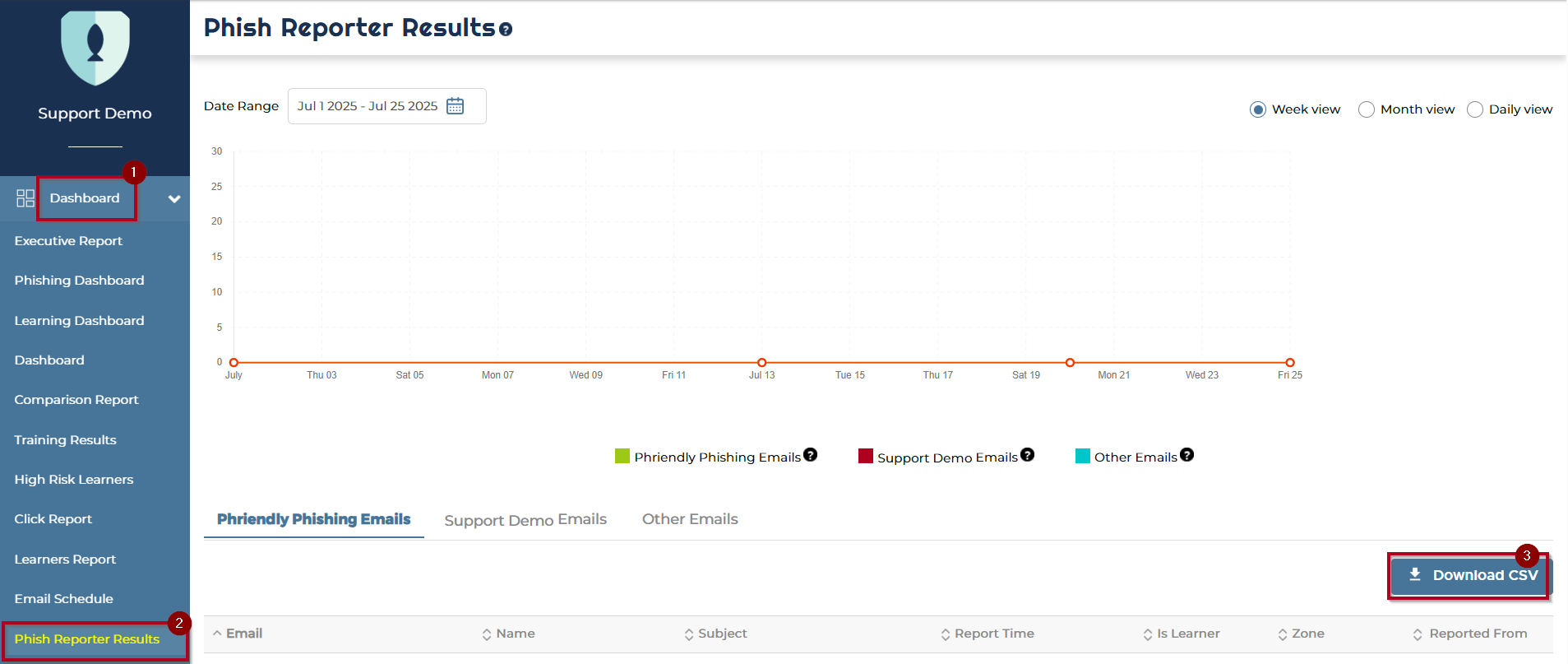Image resolution: width=1568 pixels, height=664 pixels.
Task: Click help icon beside Phish Reporter Results title
Action: (506, 30)
